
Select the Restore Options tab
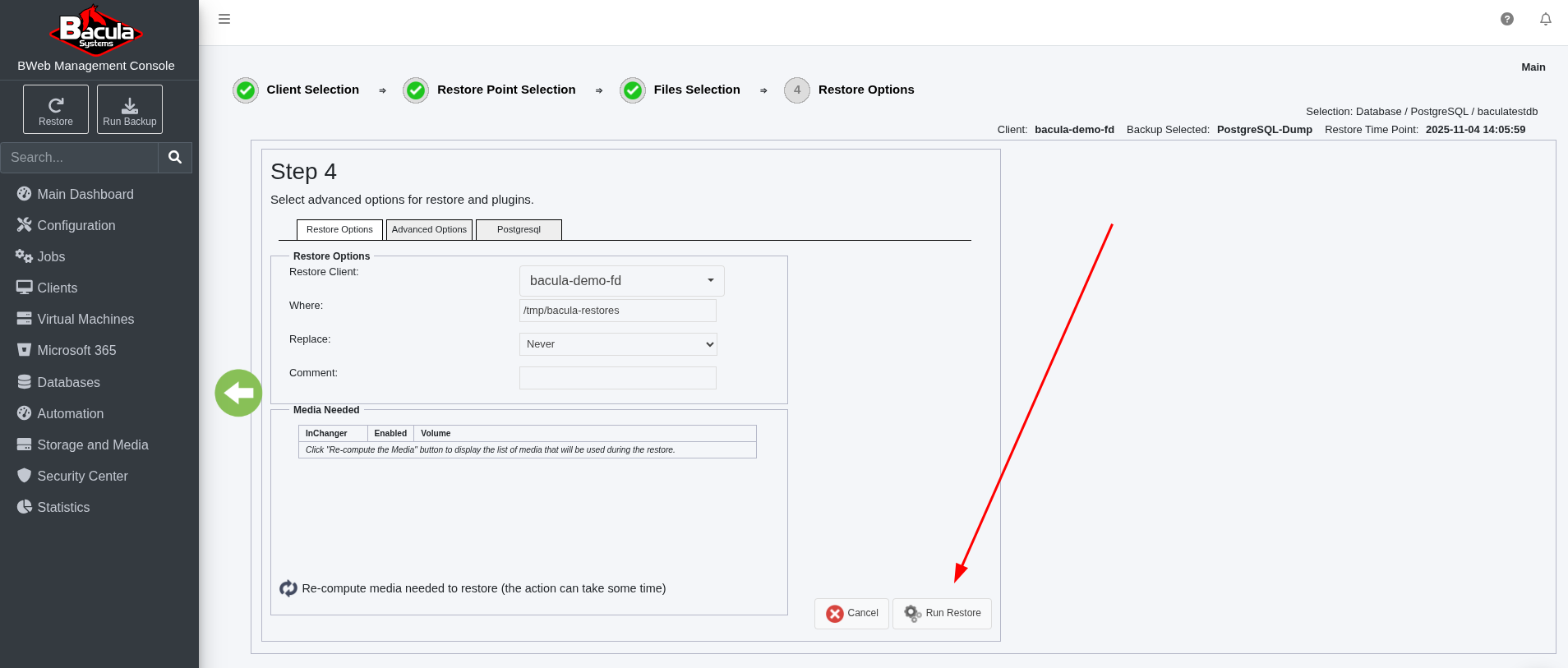pos(339,230)
